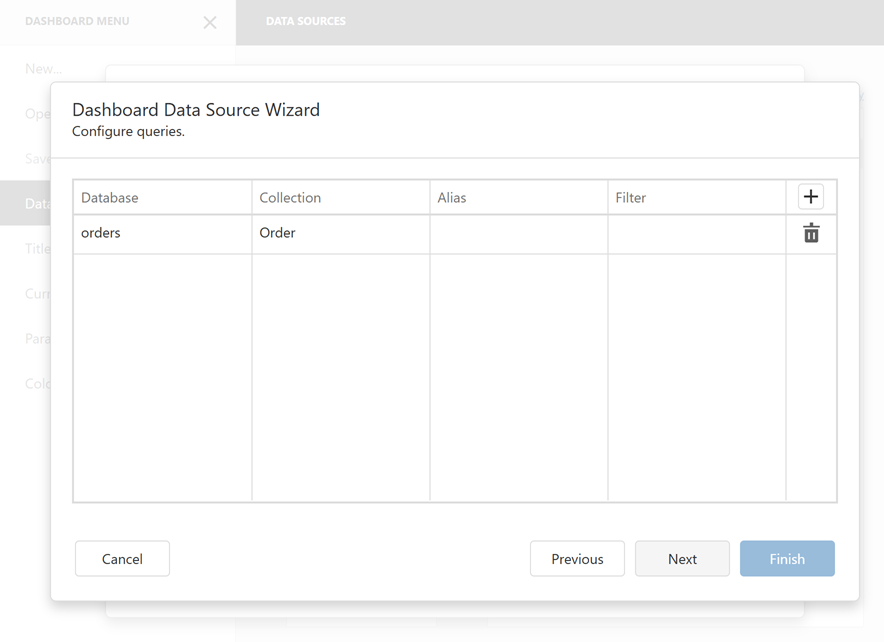The width and height of the screenshot is (884, 642).
Task: Click the empty Alias cell for orders
Action: (x=518, y=233)
